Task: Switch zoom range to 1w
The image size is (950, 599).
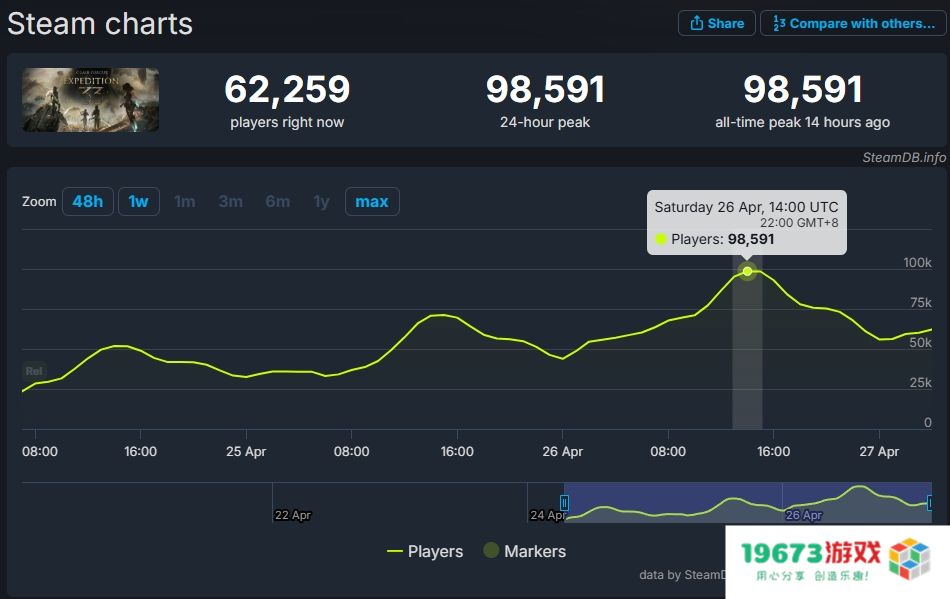Action: (x=138, y=201)
